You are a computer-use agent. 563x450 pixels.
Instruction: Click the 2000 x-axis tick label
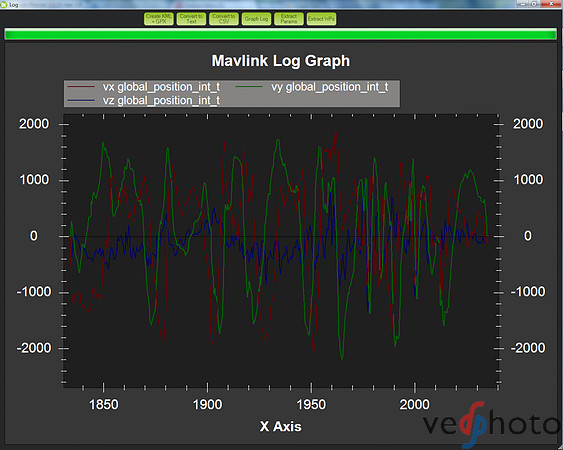pyautogui.click(x=414, y=405)
